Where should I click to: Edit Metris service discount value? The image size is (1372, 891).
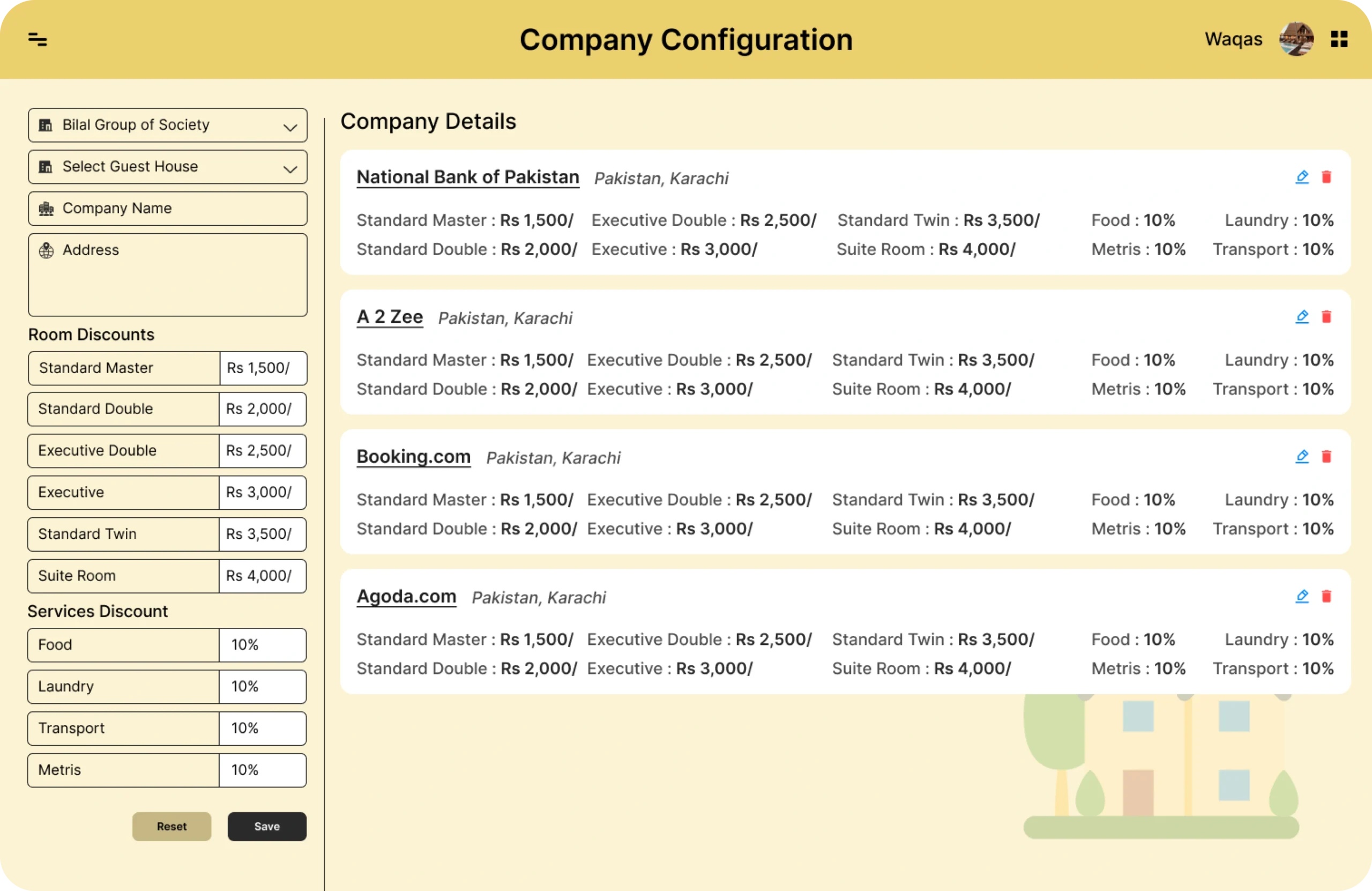[262, 770]
